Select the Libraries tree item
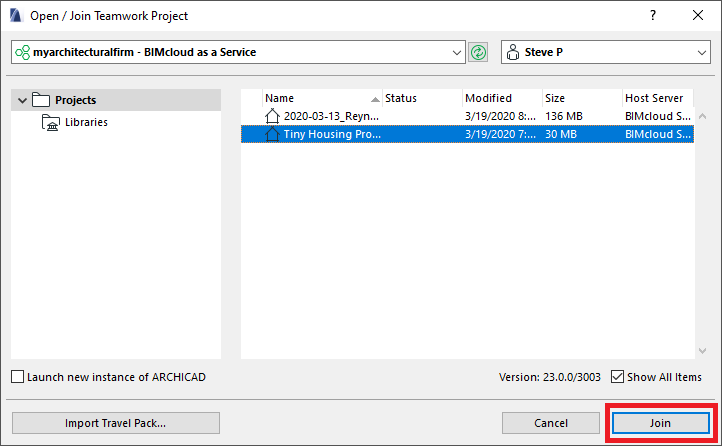 click(x=86, y=122)
